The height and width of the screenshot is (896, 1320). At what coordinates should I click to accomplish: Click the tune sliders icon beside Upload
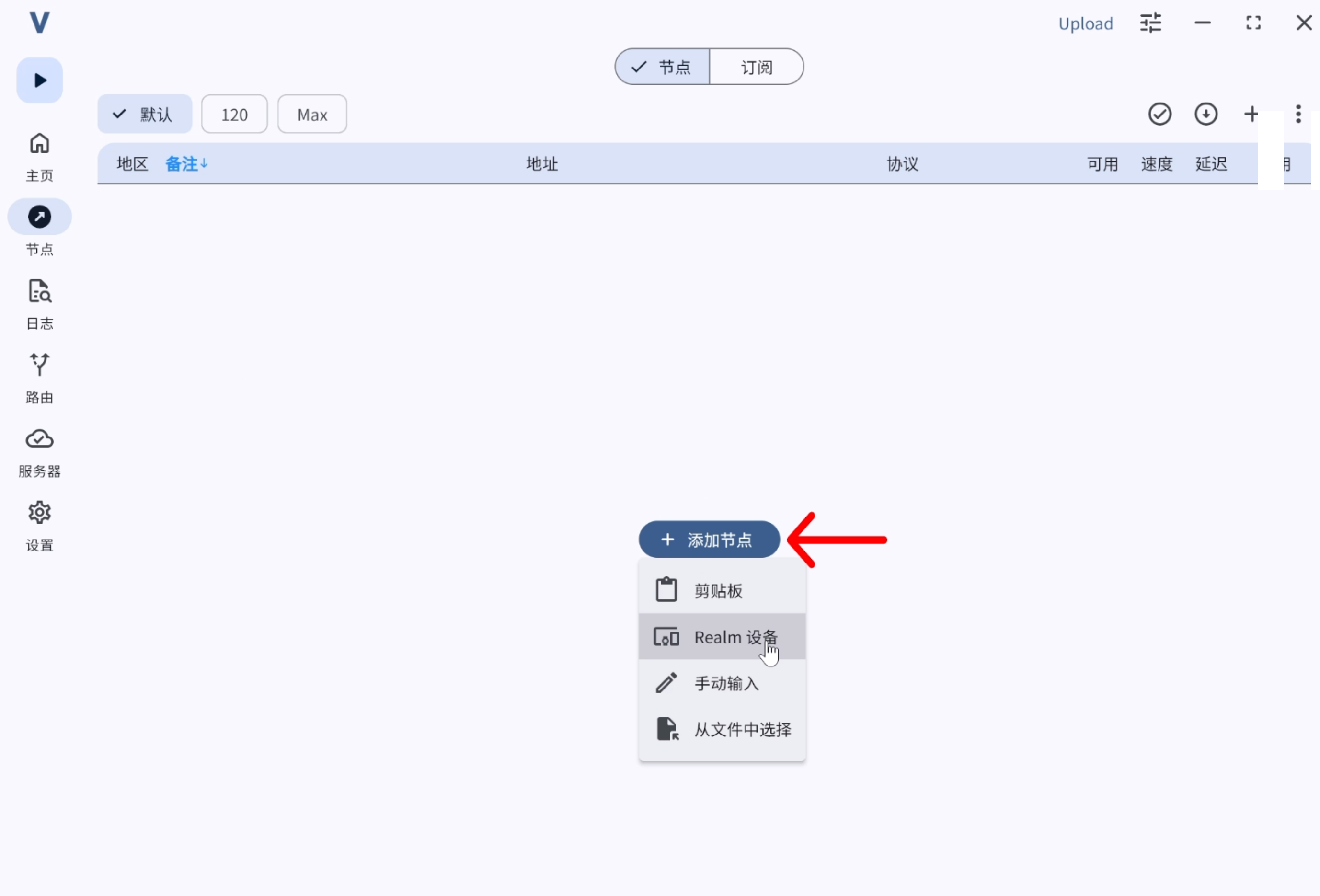1151,23
